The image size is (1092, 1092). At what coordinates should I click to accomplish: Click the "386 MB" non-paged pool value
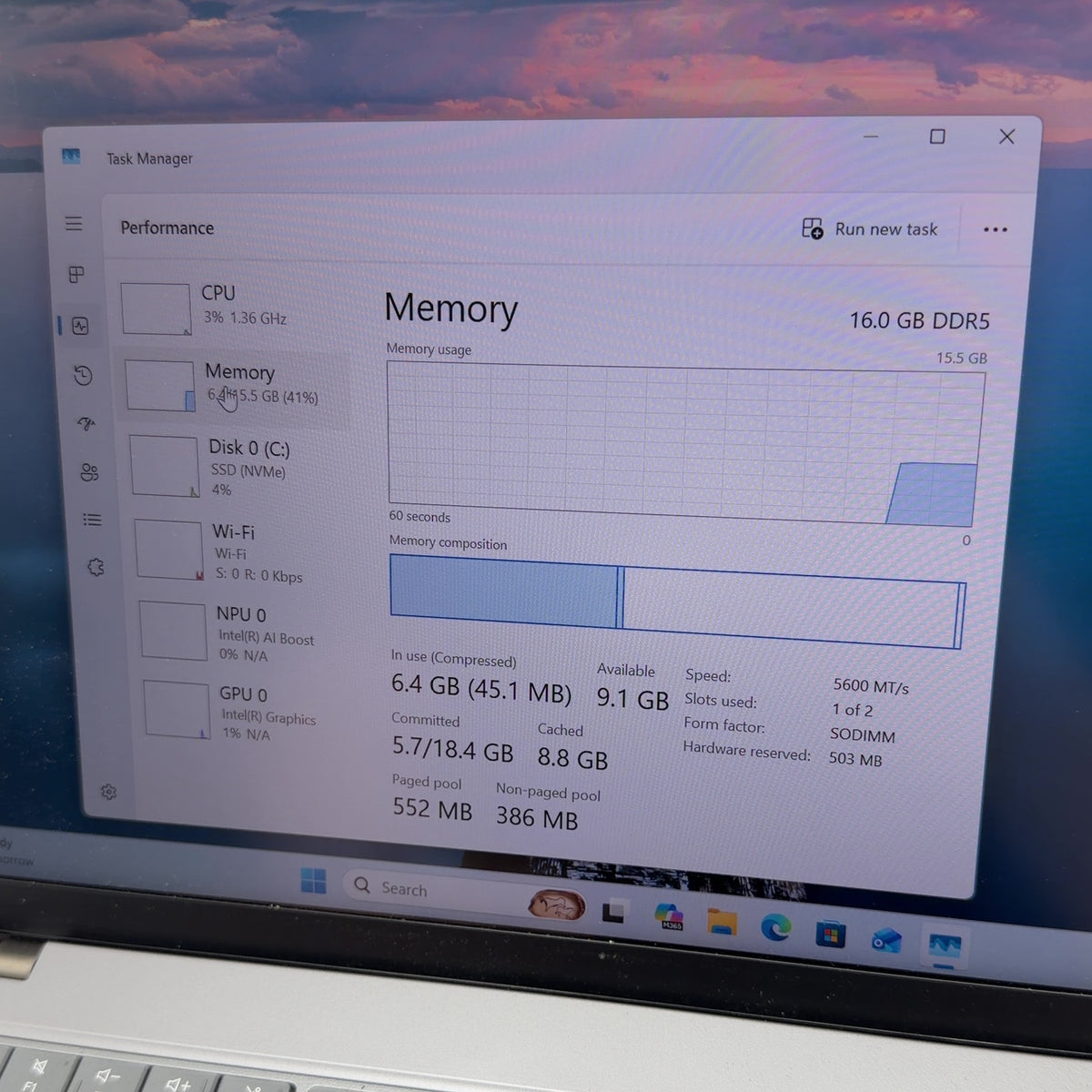[537, 818]
